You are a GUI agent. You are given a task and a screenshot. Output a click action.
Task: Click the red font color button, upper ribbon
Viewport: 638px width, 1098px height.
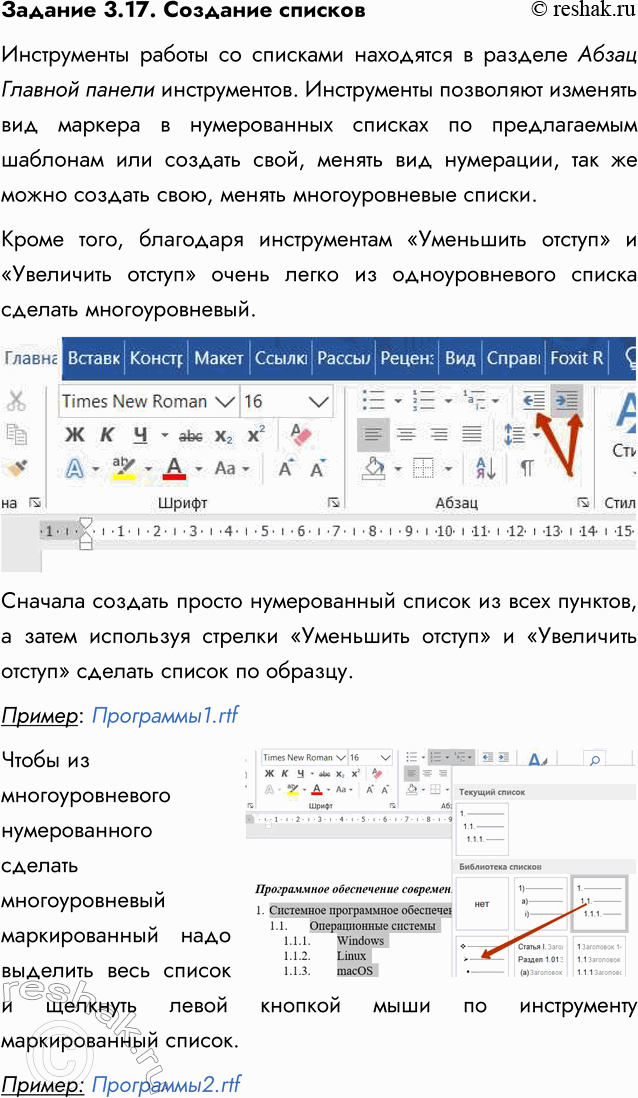coord(175,468)
